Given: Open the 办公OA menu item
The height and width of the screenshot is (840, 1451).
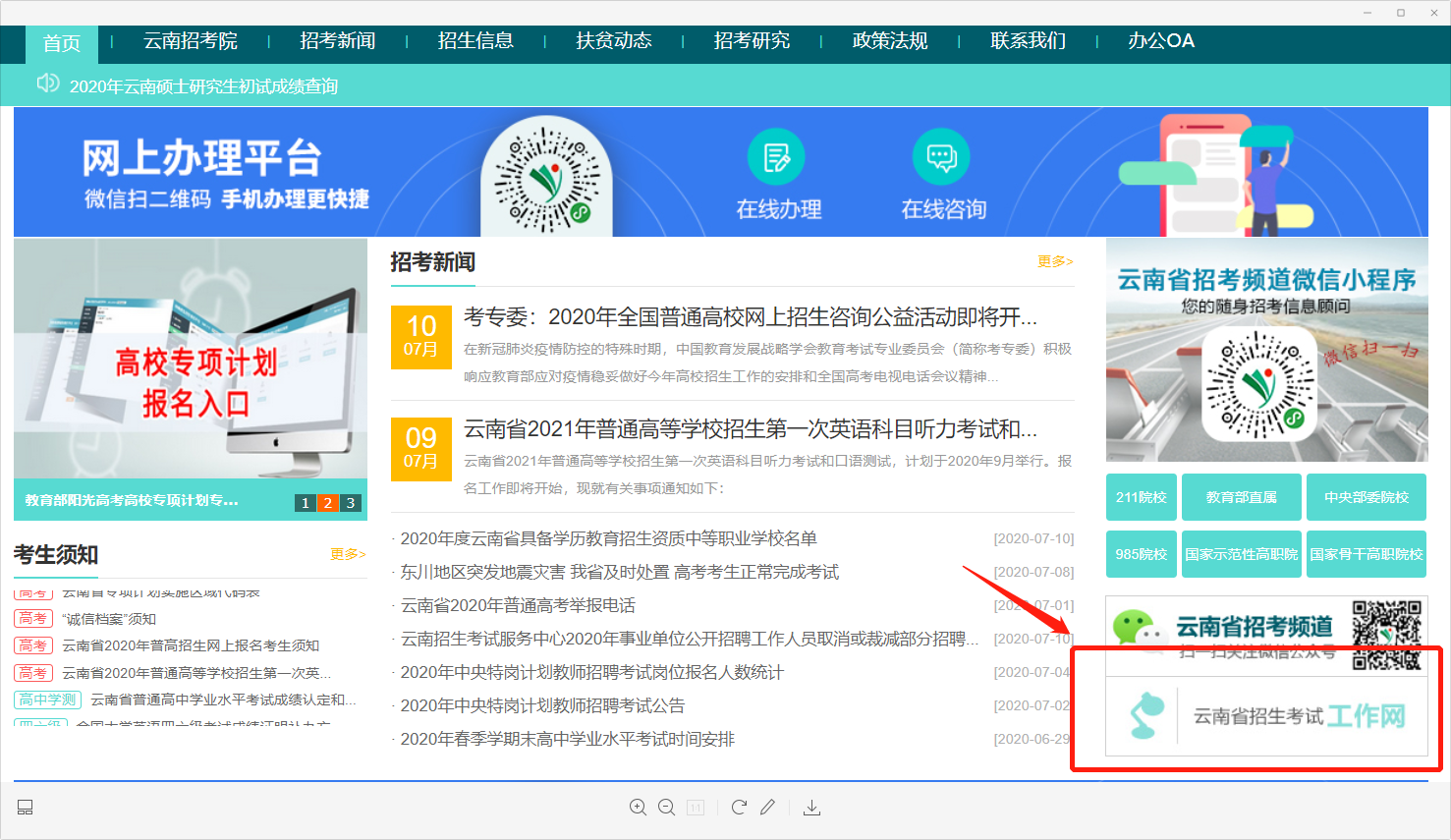Looking at the screenshot, I should coord(1161,41).
